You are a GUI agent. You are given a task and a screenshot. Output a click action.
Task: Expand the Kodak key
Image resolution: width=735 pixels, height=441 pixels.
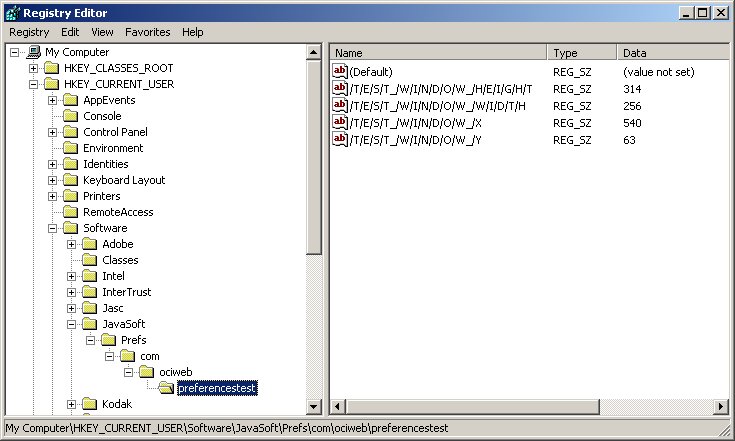pos(71,404)
